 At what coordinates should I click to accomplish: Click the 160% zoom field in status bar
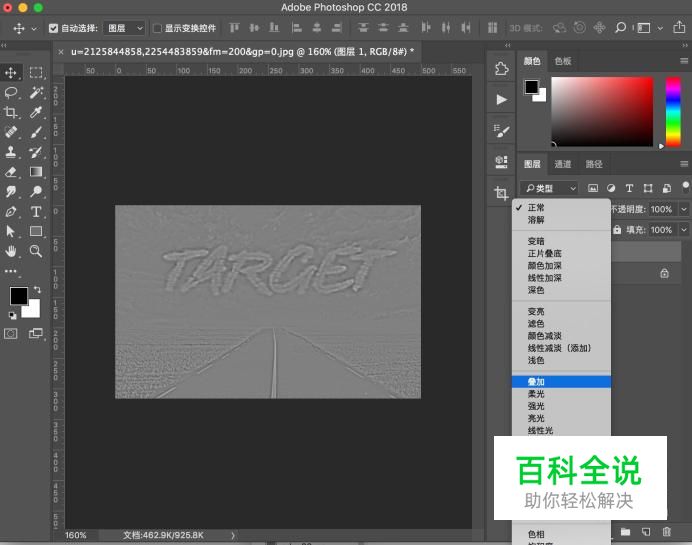[75, 535]
